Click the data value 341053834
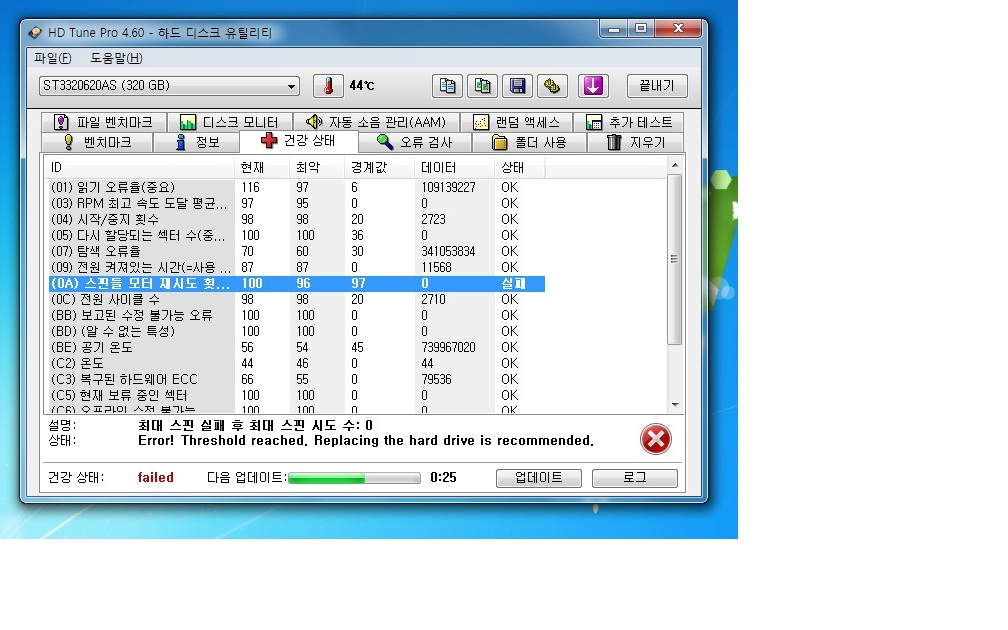This screenshot has height=630, width=1008. (448, 251)
